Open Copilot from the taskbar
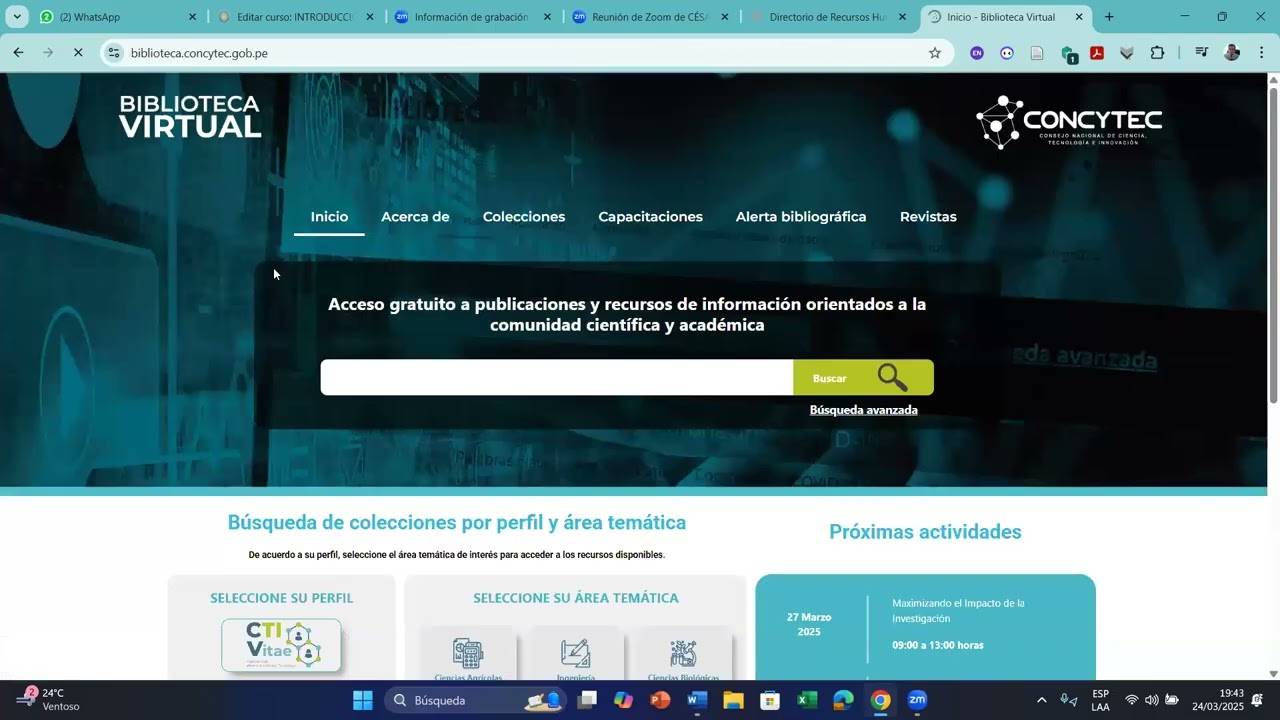 pyautogui.click(x=623, y=700)
